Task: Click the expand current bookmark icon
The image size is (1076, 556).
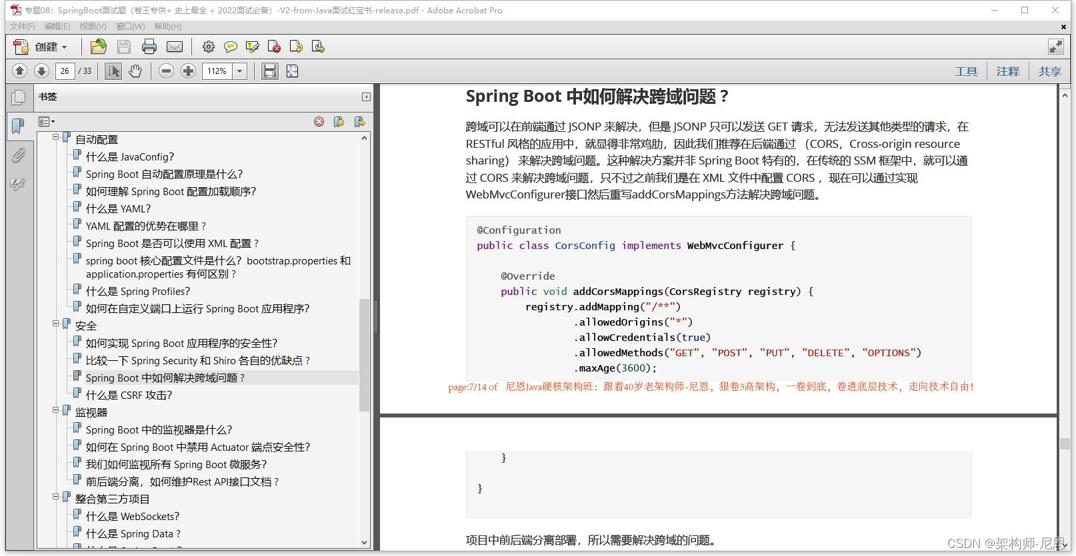Action: pos(360,121)
